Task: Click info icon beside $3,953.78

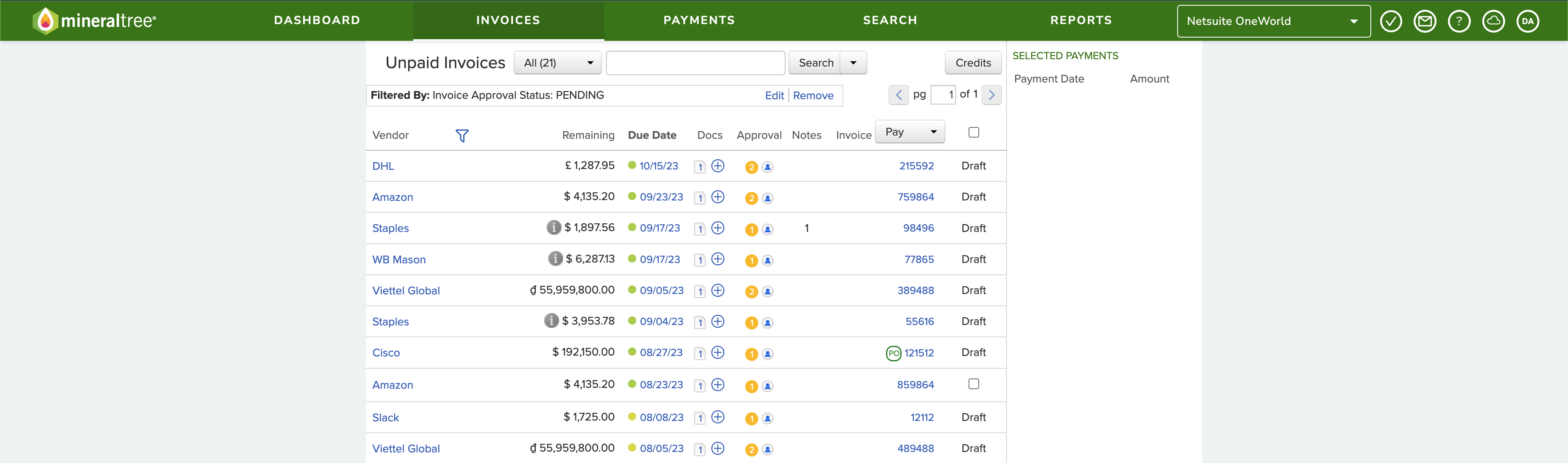Action: click(551, 321)
